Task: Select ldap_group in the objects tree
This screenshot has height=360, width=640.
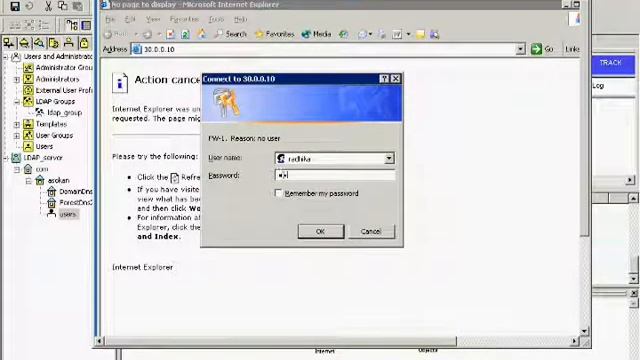Action: tap(64, 112)
